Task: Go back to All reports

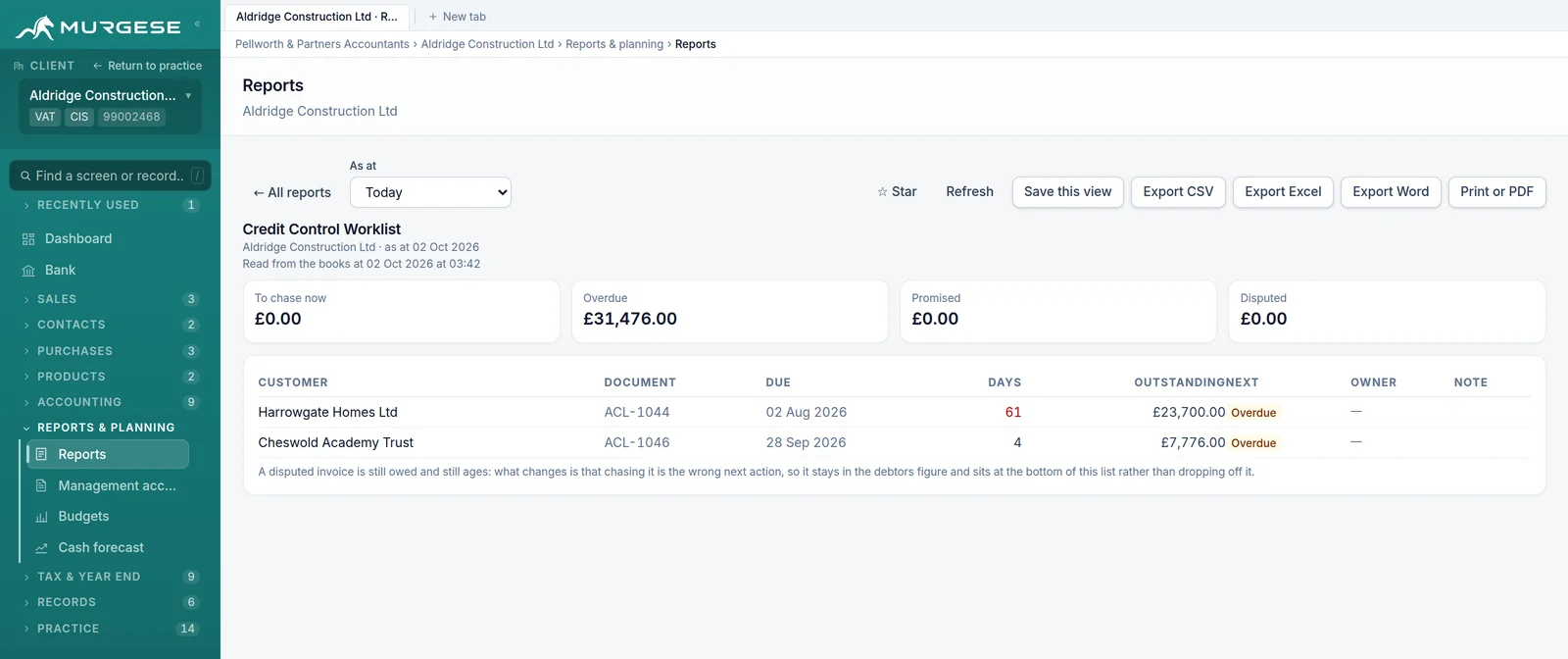Action: pyautogui.click(x=292, y=193)
